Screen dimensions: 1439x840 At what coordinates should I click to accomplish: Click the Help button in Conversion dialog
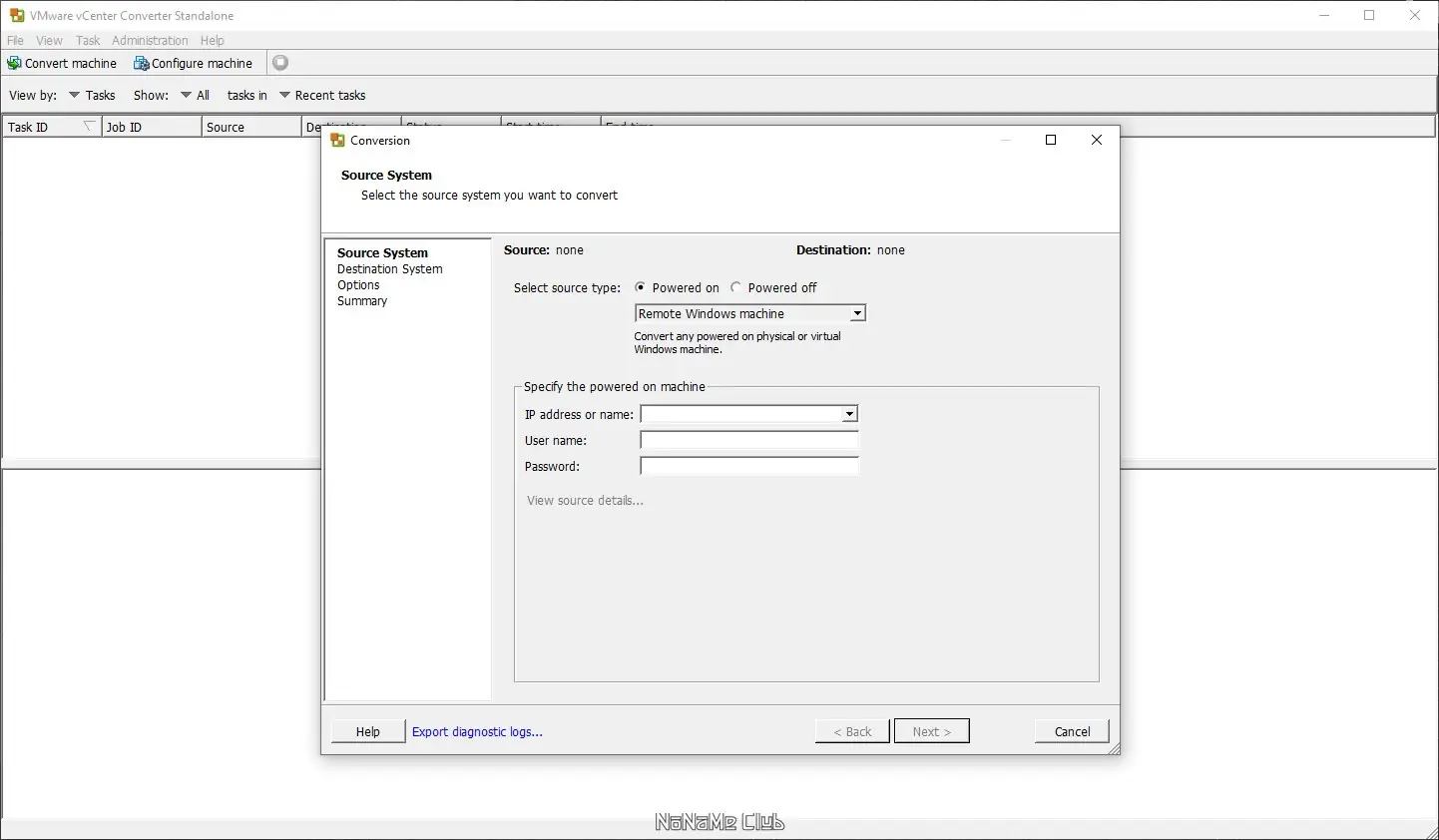point(368,731)
